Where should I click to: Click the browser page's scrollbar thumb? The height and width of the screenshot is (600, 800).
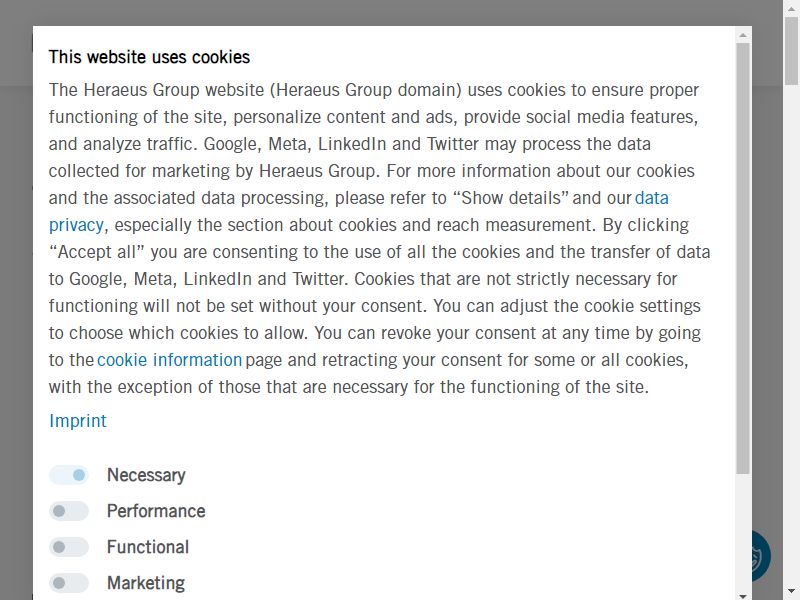pyautogui.click(x=792, y=49)
